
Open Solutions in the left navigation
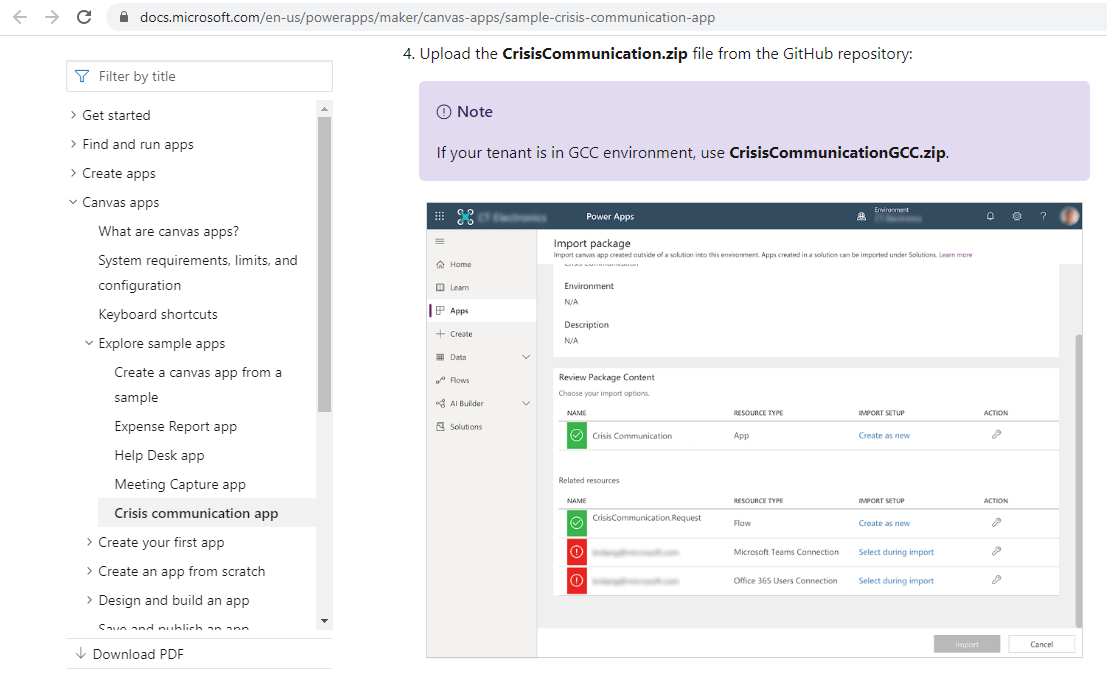pyautogui.click(x=466, y=426)
